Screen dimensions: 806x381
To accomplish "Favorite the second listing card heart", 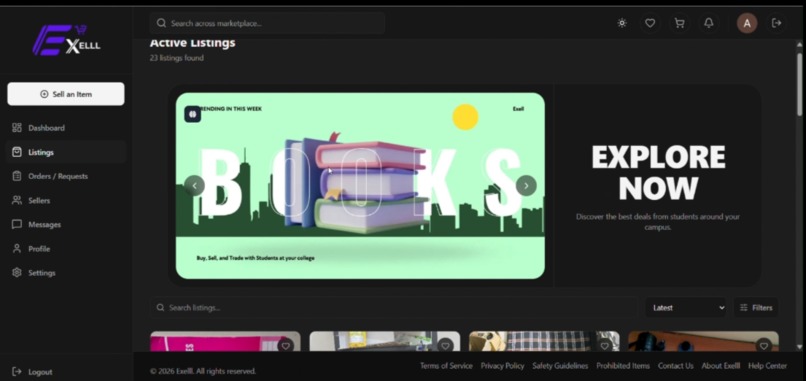I will (445, 346).
